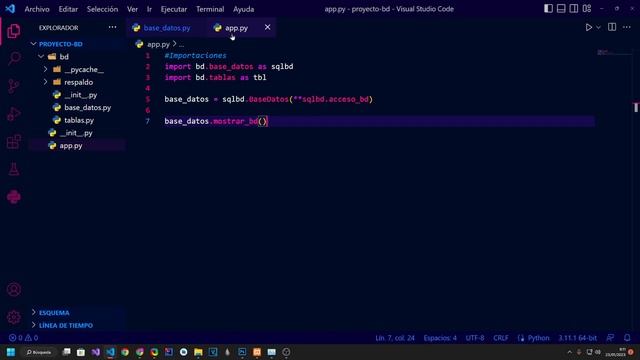The image size is (640, 360).
Task: Switch to the base_datos.py tab
Action: [x=166, y=28]
